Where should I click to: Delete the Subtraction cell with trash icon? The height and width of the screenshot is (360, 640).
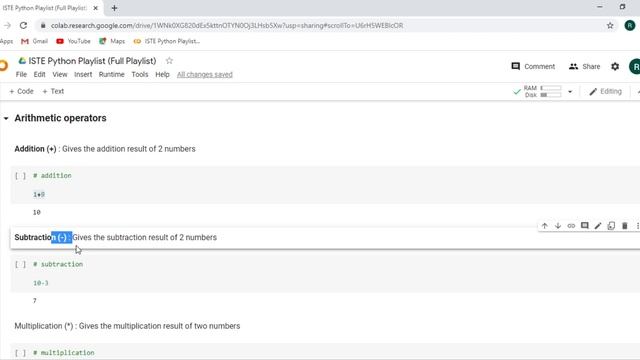[624, 226]
